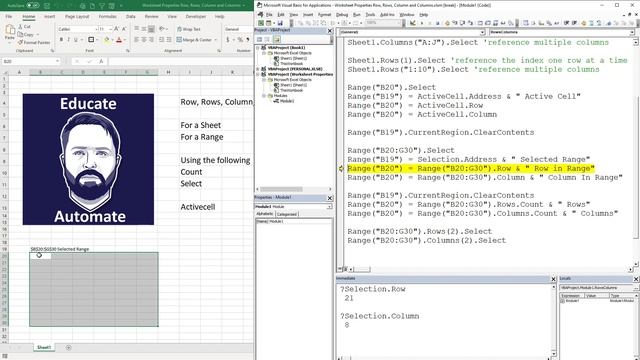Screen dimensions: 640x360
Task: Collapse the Modules folder in project tree
Action: pos(264,96)
